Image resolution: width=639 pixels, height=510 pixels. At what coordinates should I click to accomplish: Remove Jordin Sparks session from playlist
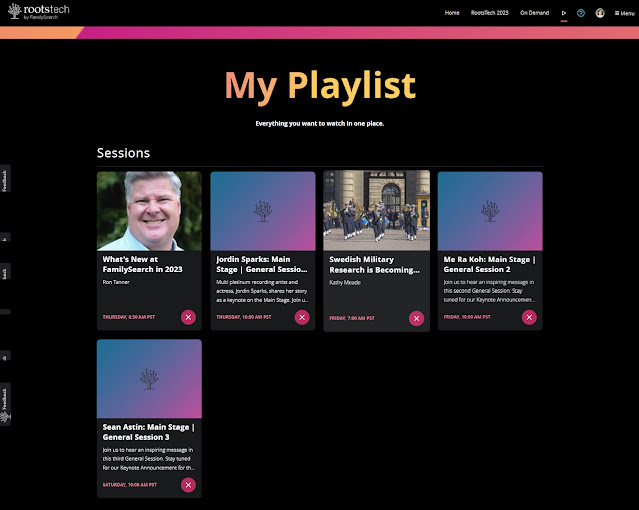[x=302, y=317]
